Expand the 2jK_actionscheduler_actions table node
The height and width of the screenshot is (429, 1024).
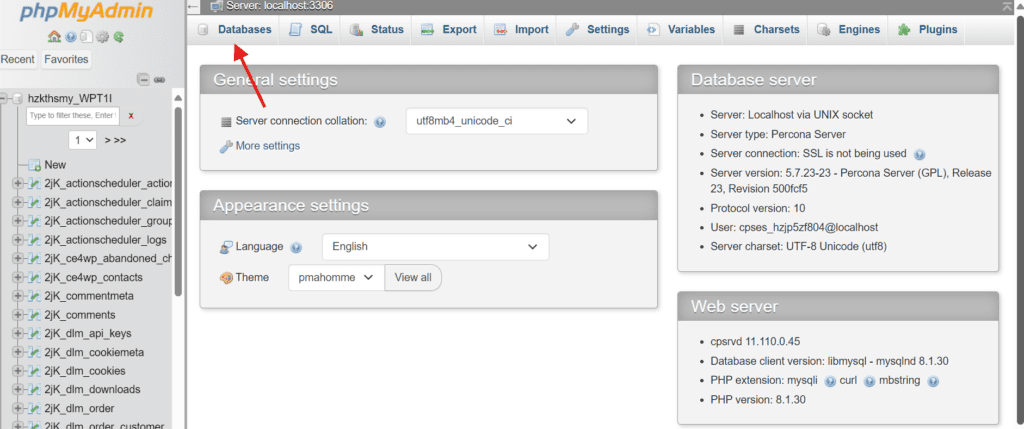pyautogui.click(x=18, y=183)
